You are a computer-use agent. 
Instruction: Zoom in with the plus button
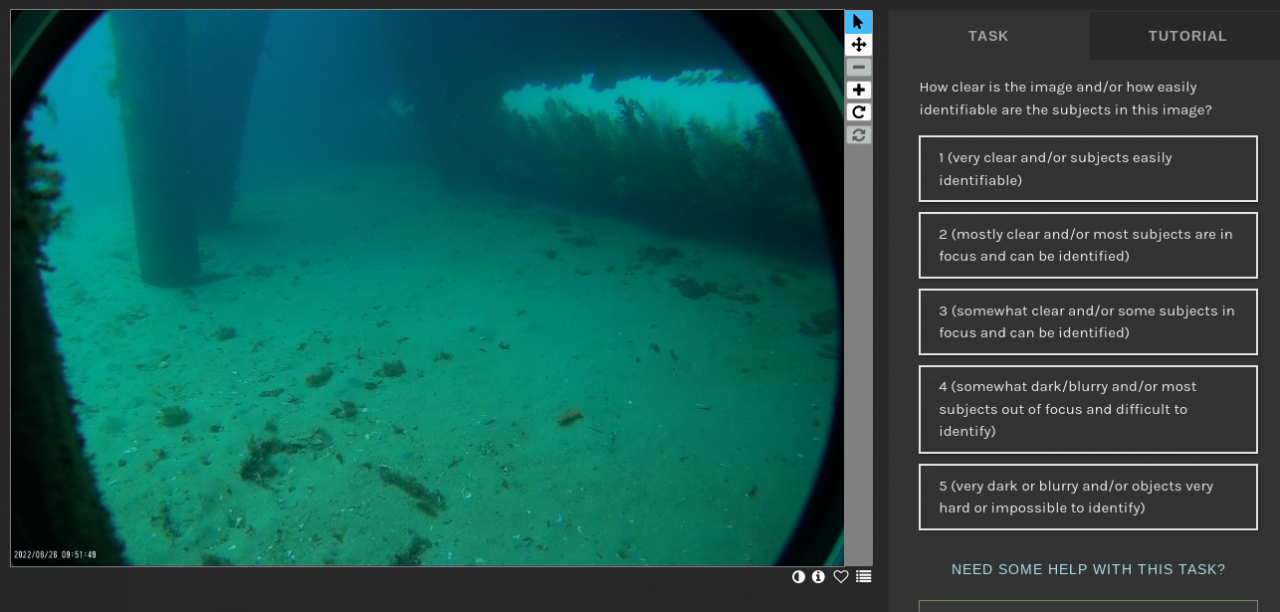tap(858, 90)
